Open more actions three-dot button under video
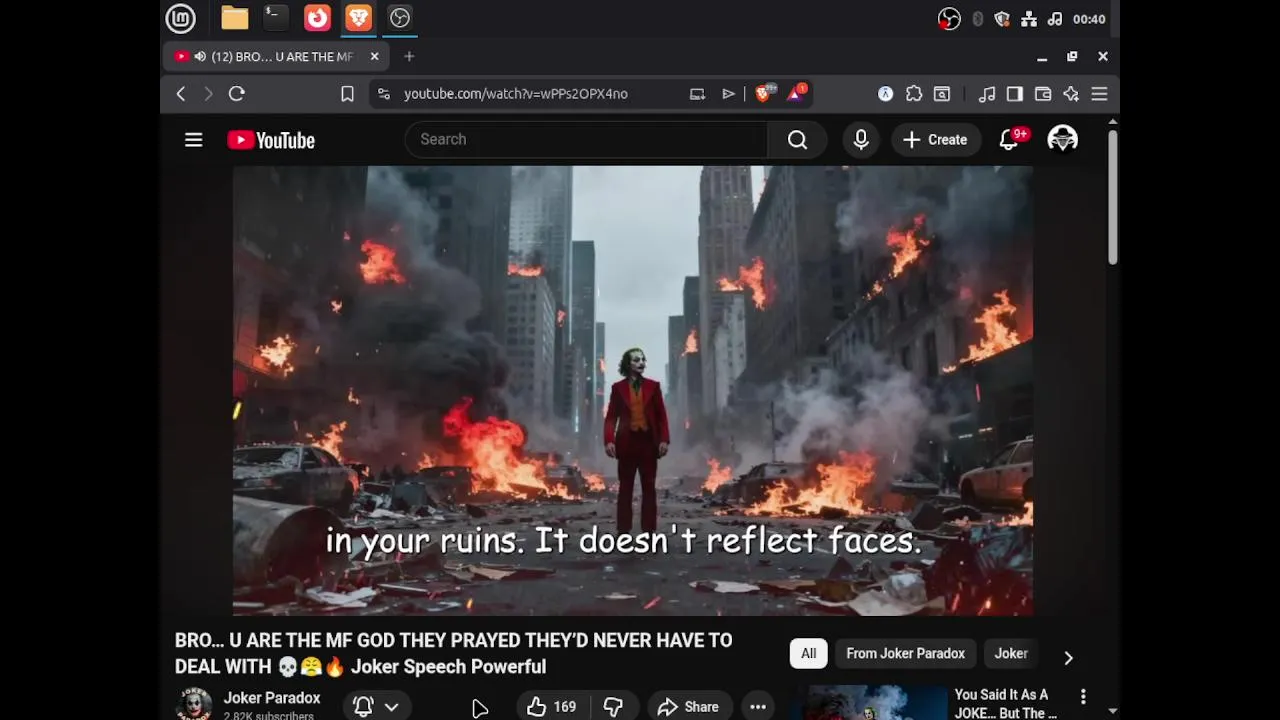The image size is (1280, 720). [758, 707]
